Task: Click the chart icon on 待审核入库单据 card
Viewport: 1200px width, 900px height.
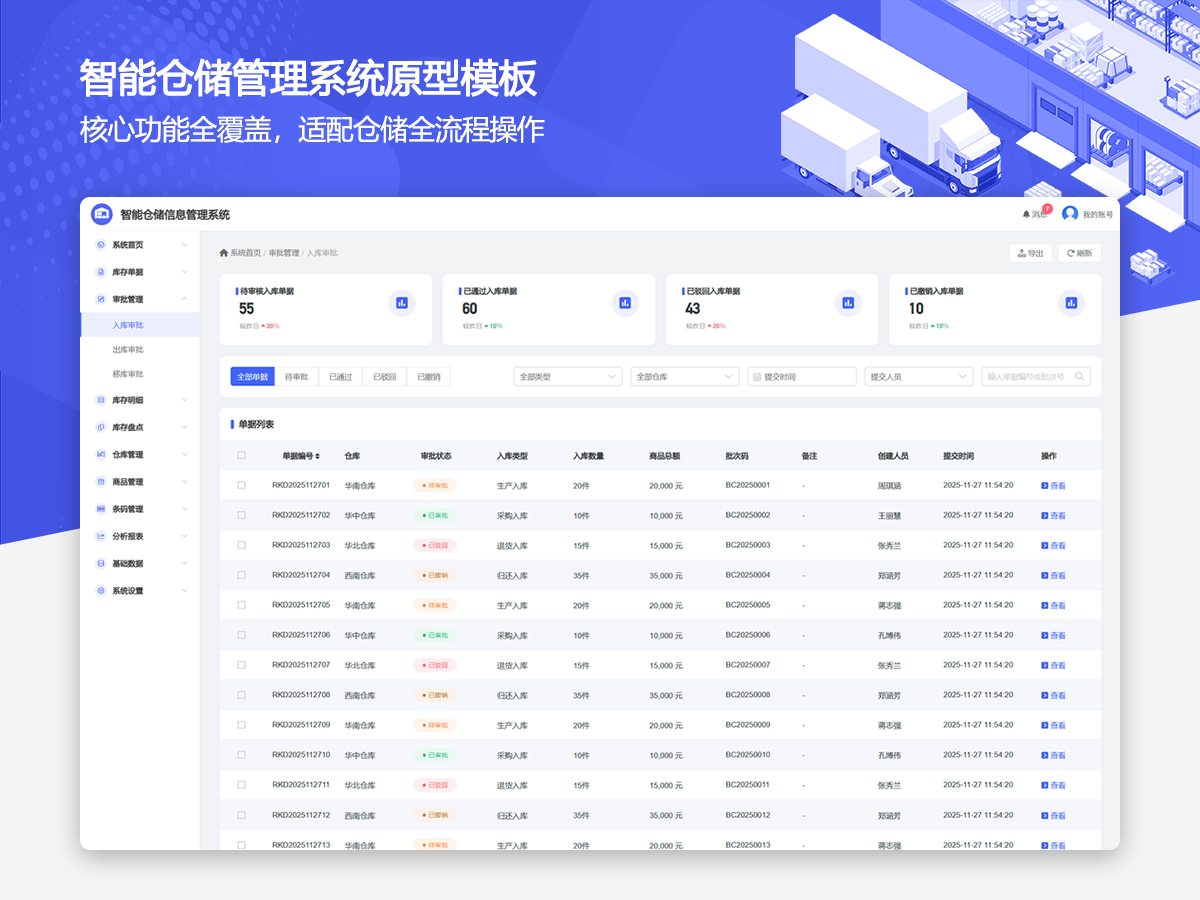Action: [x=402, y=302]
